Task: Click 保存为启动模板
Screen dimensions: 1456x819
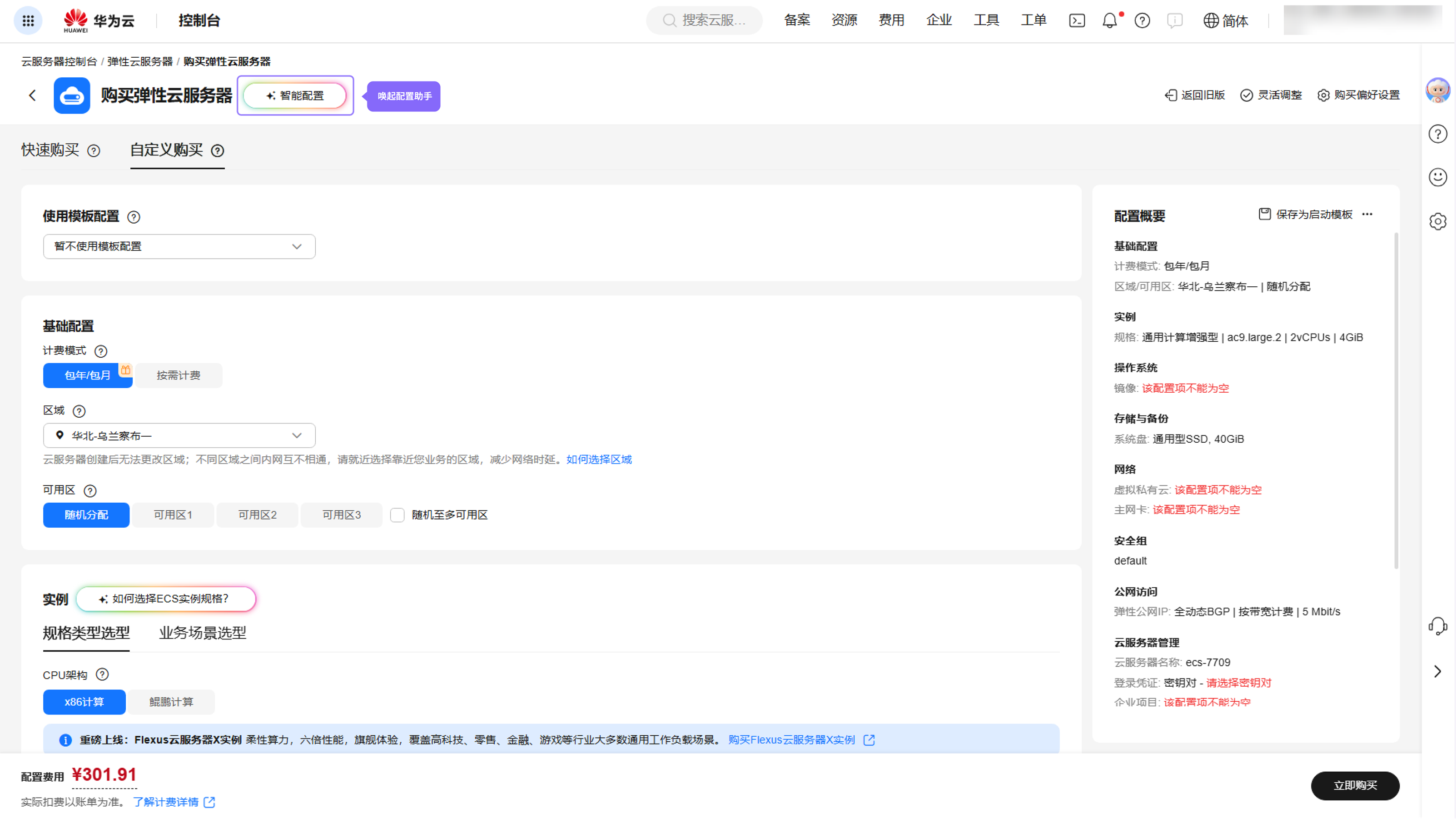Action: pyautogui.click(x=1306, y=215)
